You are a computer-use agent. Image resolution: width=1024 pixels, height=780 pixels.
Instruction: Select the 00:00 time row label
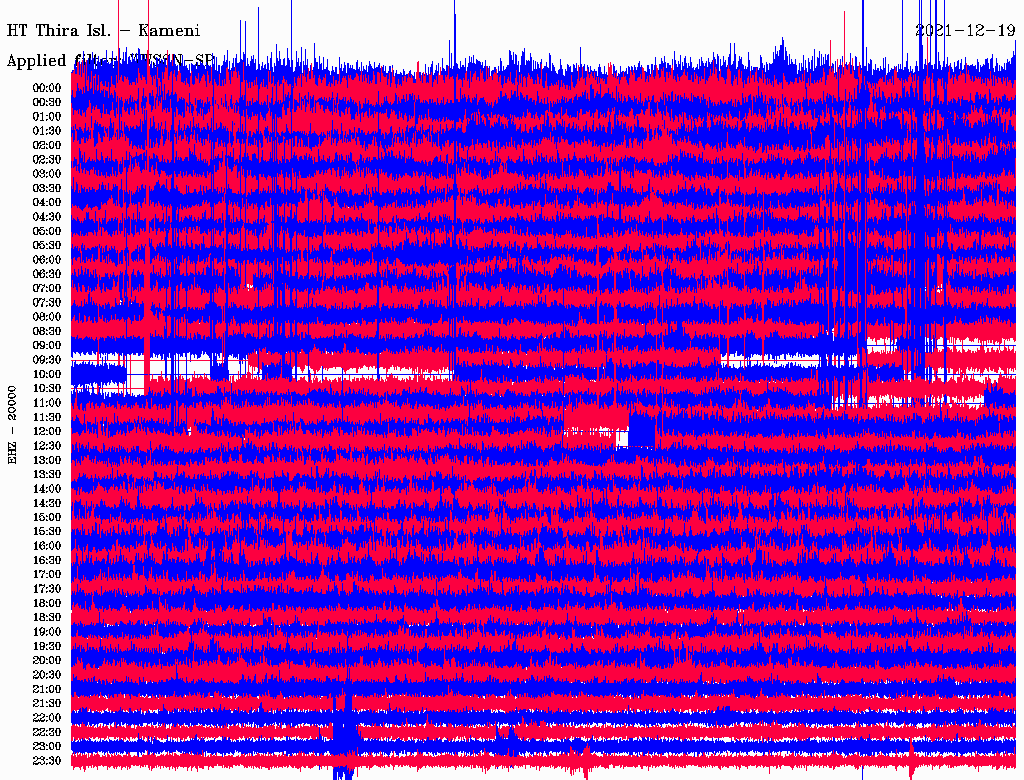pos(47,88)
